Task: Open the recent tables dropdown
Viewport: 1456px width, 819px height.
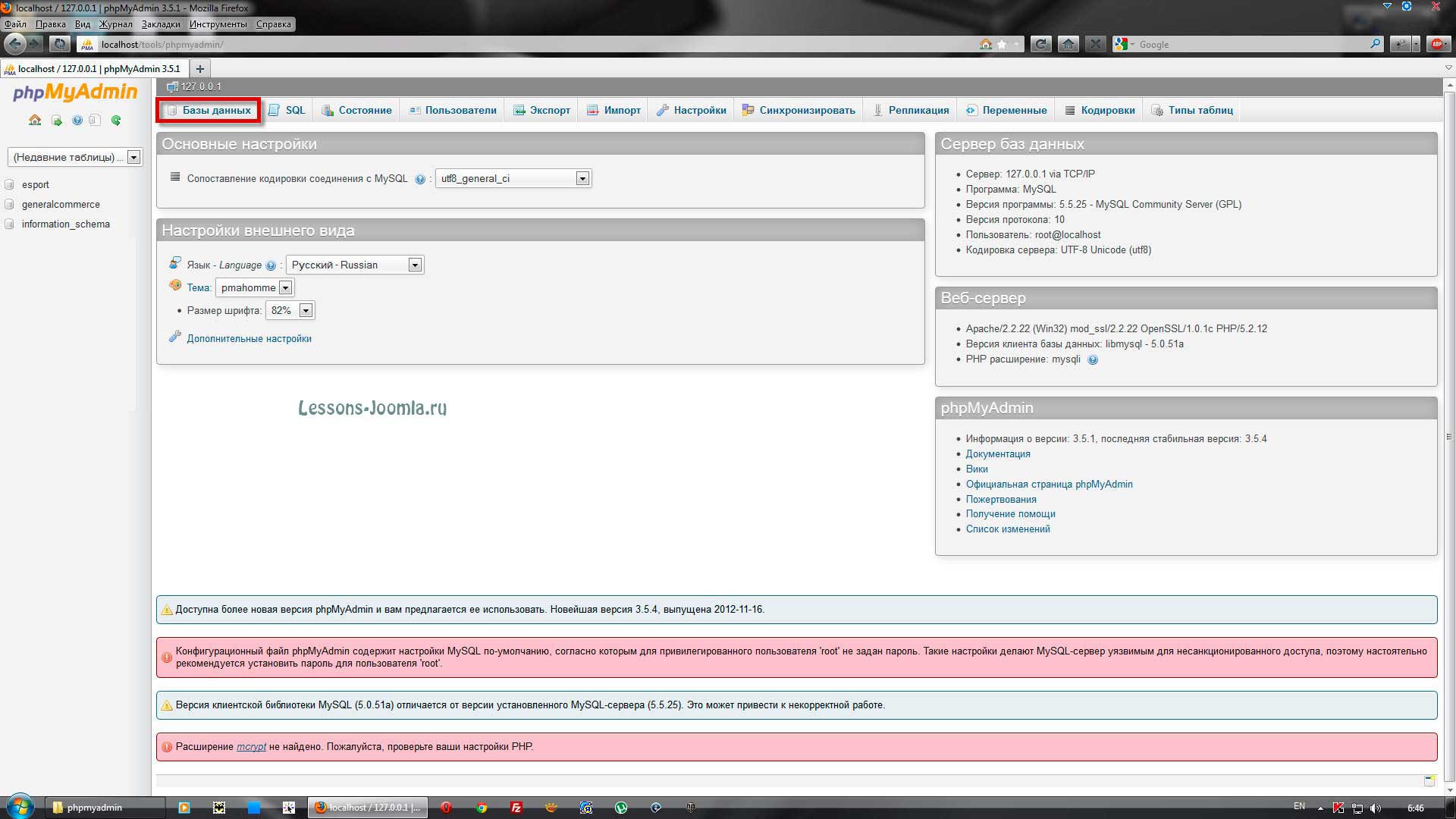Action: (74, 157)
